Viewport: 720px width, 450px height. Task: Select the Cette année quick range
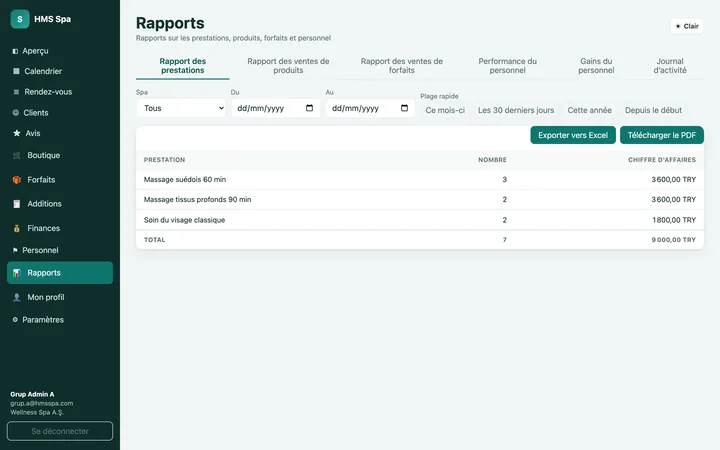click(x=590, y=110)
